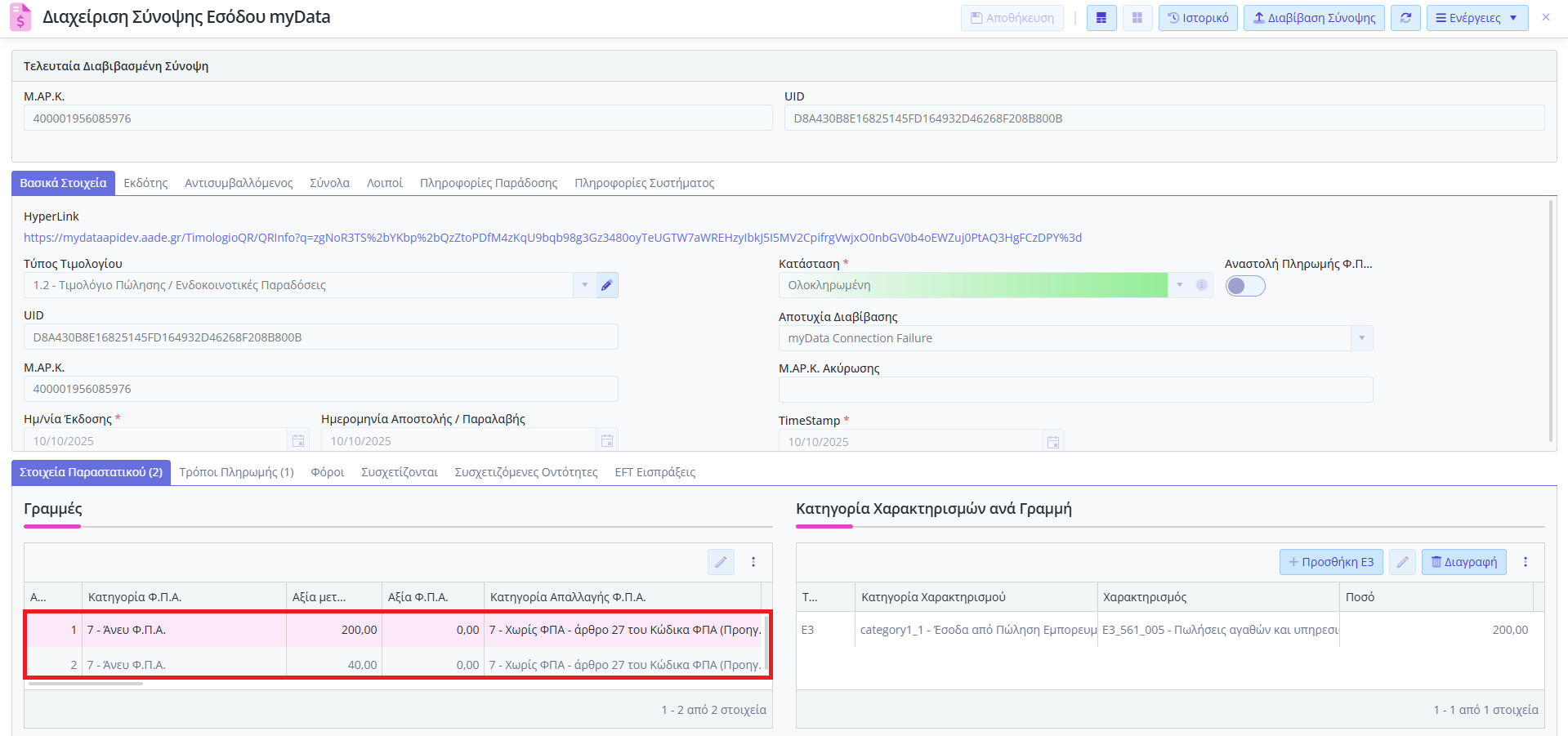Select the single-panel layout view icon

tap(1101, 18)
